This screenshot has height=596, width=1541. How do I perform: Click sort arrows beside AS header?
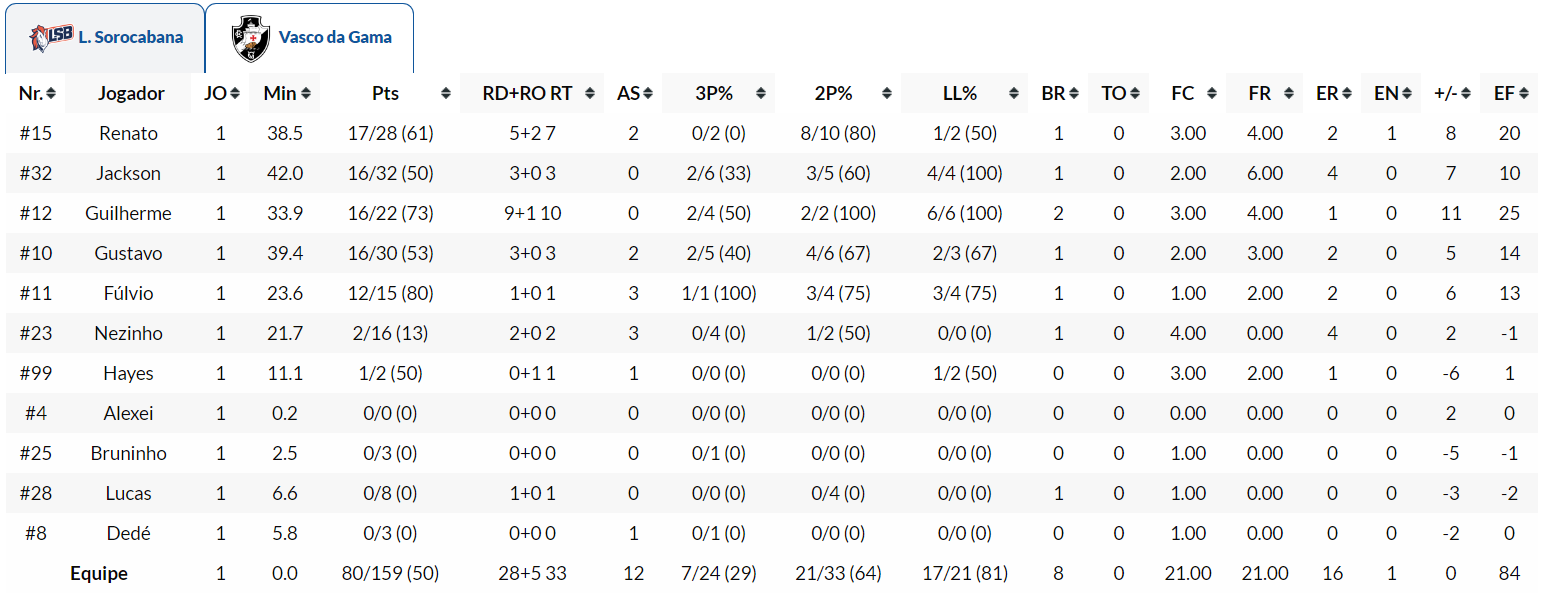tap(648, 94)
